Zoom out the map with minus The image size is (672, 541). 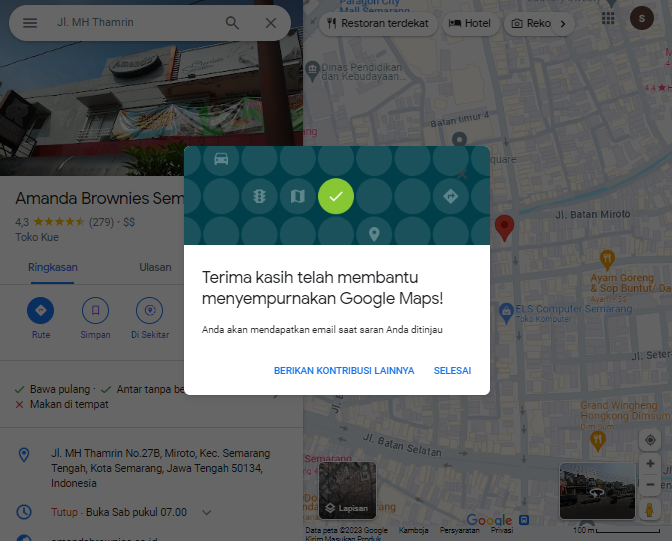tap(650, 484)
